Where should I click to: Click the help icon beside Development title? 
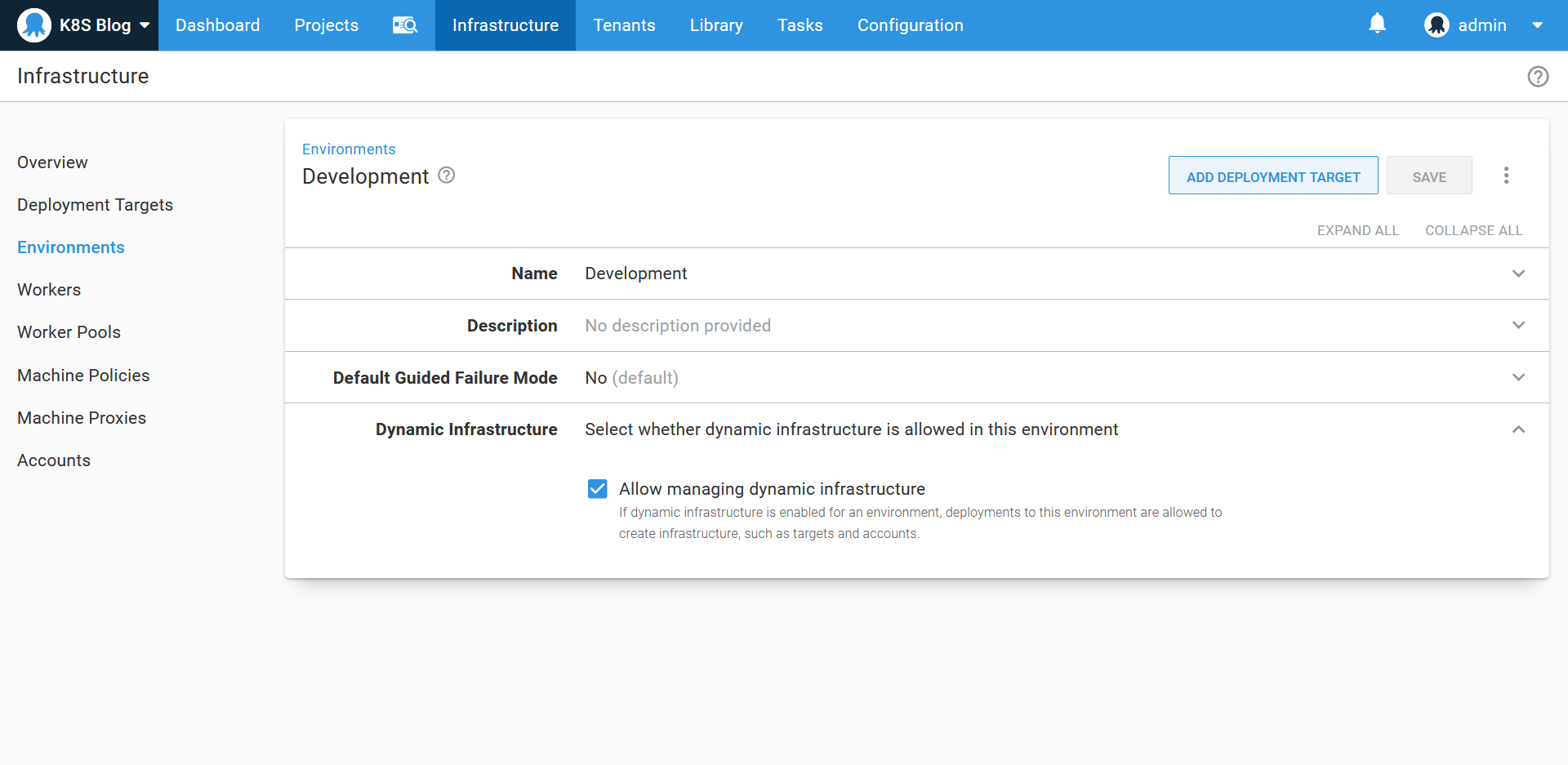(x=447, y=176)
